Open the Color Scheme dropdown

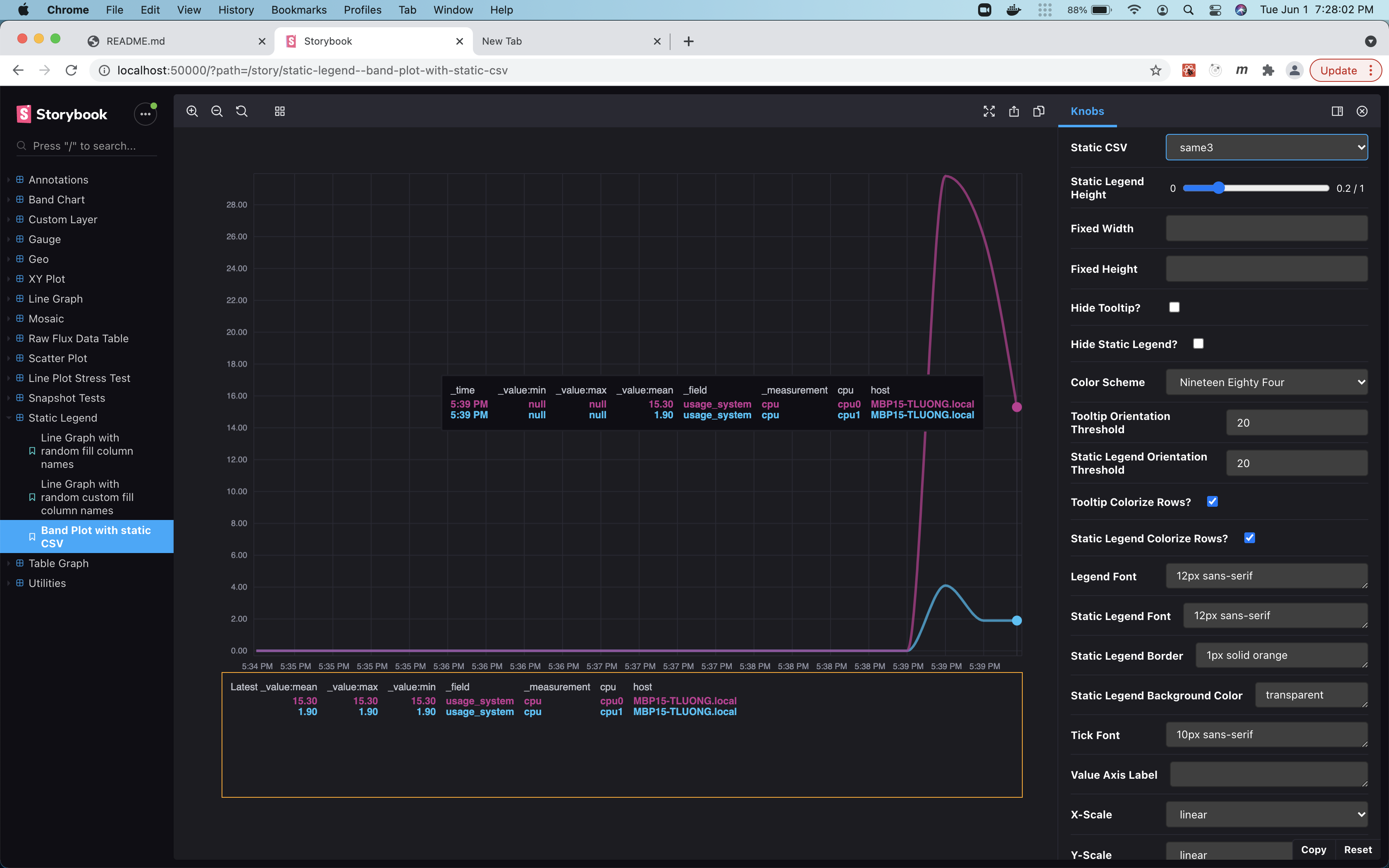[1266, 382]
